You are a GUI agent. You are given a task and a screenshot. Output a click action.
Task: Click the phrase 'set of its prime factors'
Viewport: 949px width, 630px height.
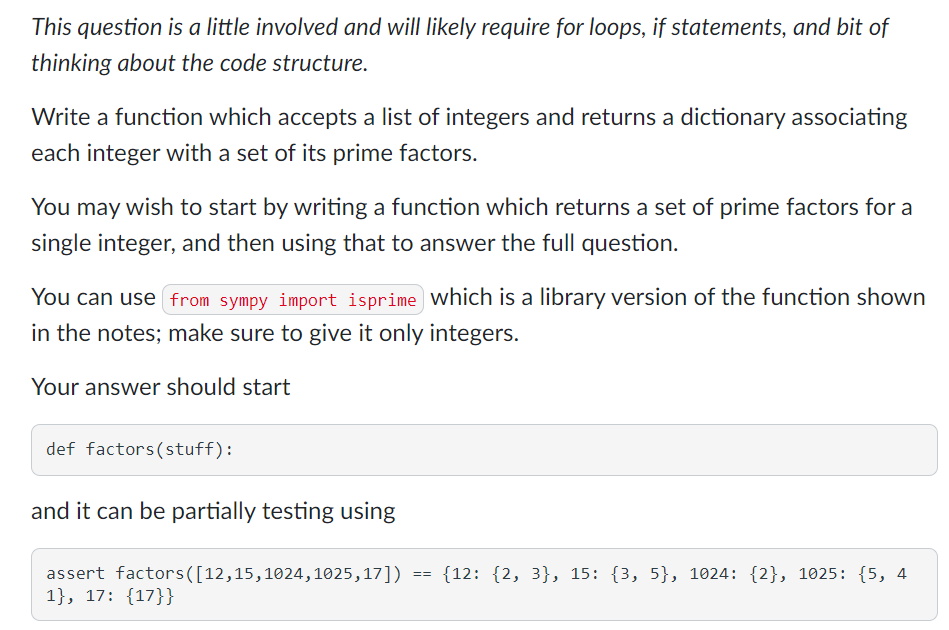361,154
